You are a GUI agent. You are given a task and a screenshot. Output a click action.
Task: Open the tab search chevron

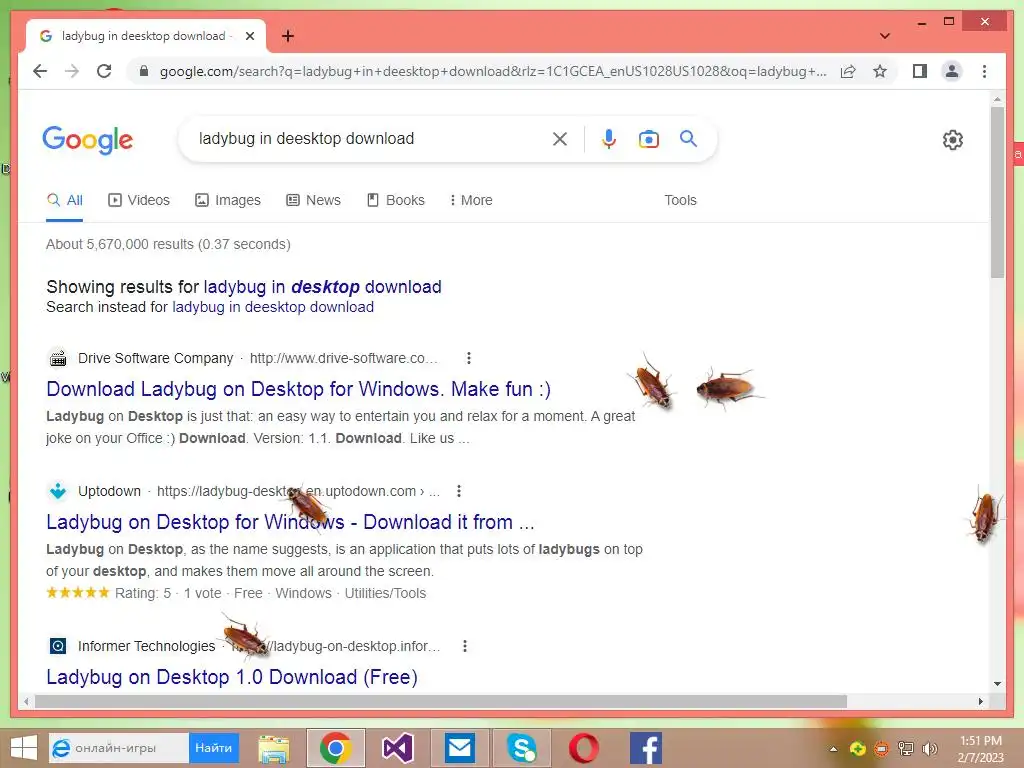click(x=884, y=36)
